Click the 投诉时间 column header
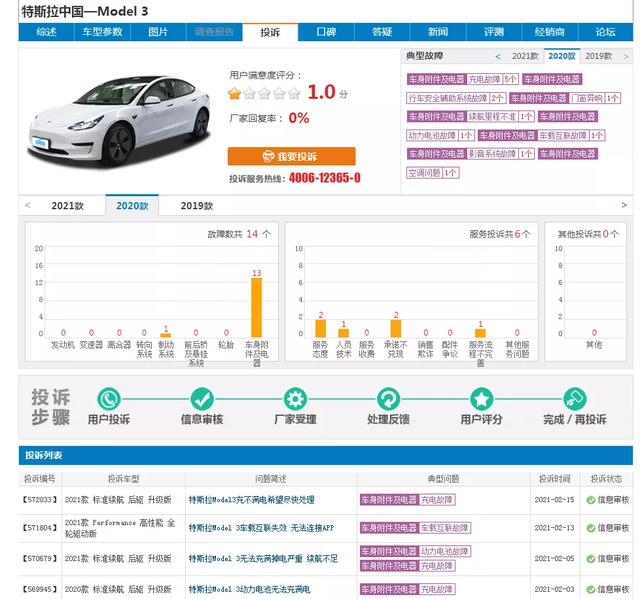Image resolution: width=640 pixels, height=599 pixels. tap(554, 479)
